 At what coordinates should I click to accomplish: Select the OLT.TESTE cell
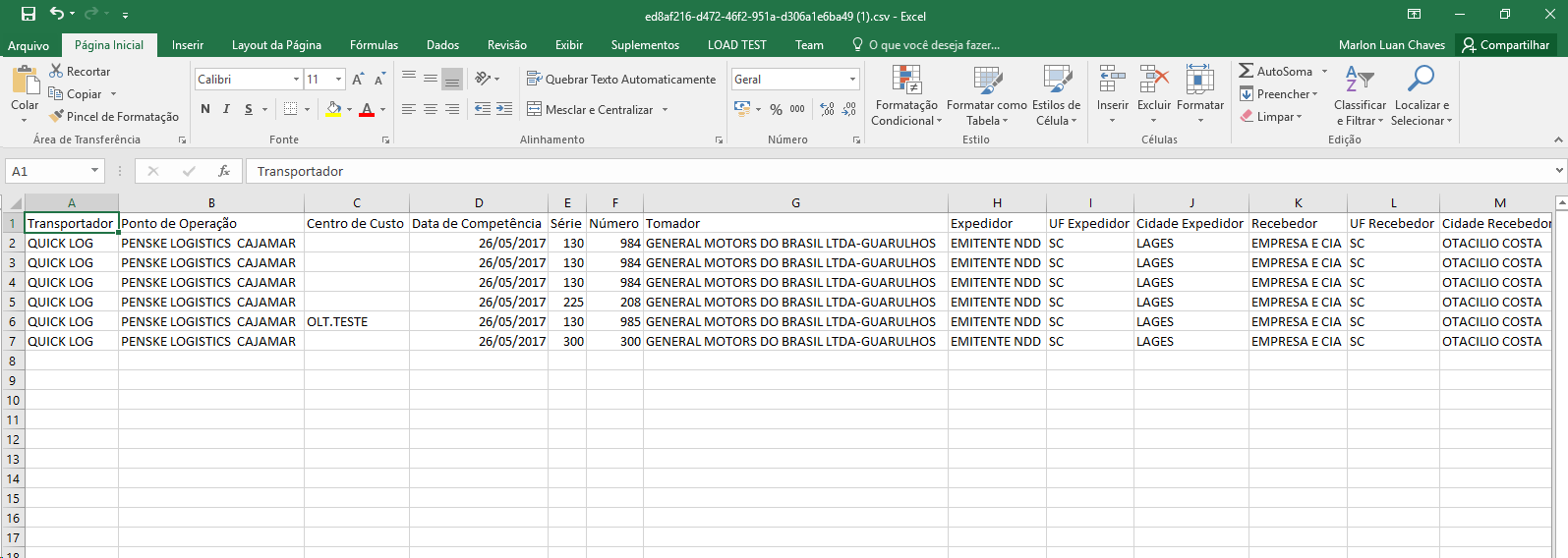coord(356,321)
